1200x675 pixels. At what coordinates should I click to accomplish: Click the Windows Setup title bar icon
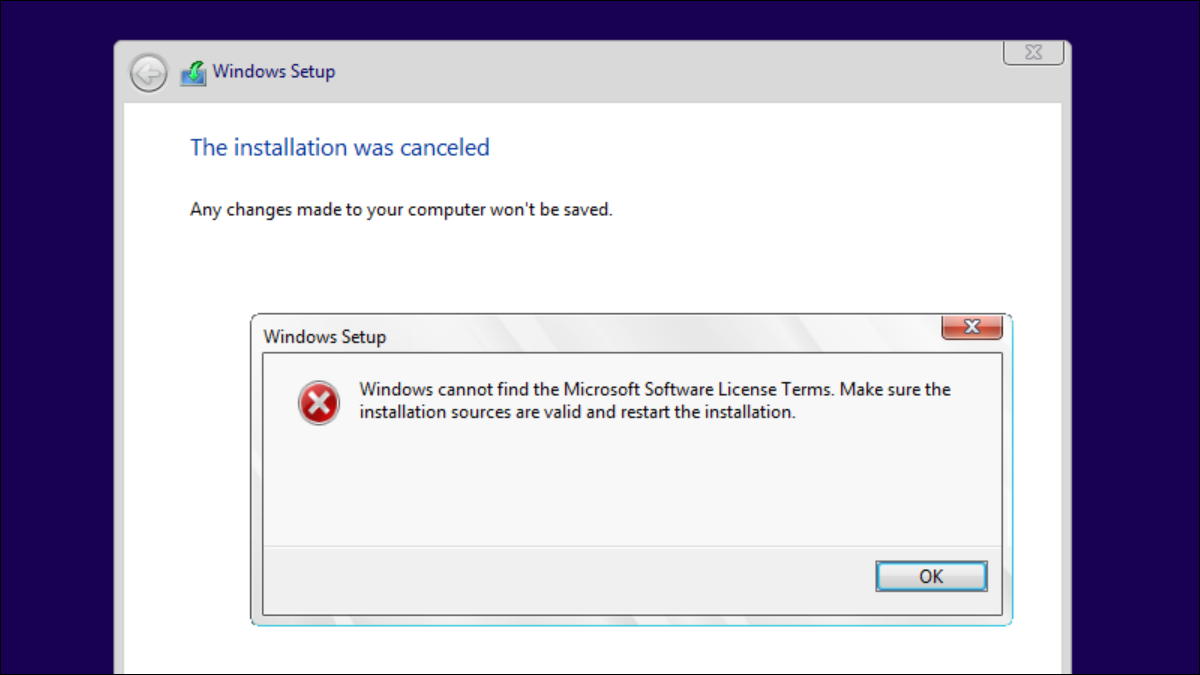click(193, 73)
